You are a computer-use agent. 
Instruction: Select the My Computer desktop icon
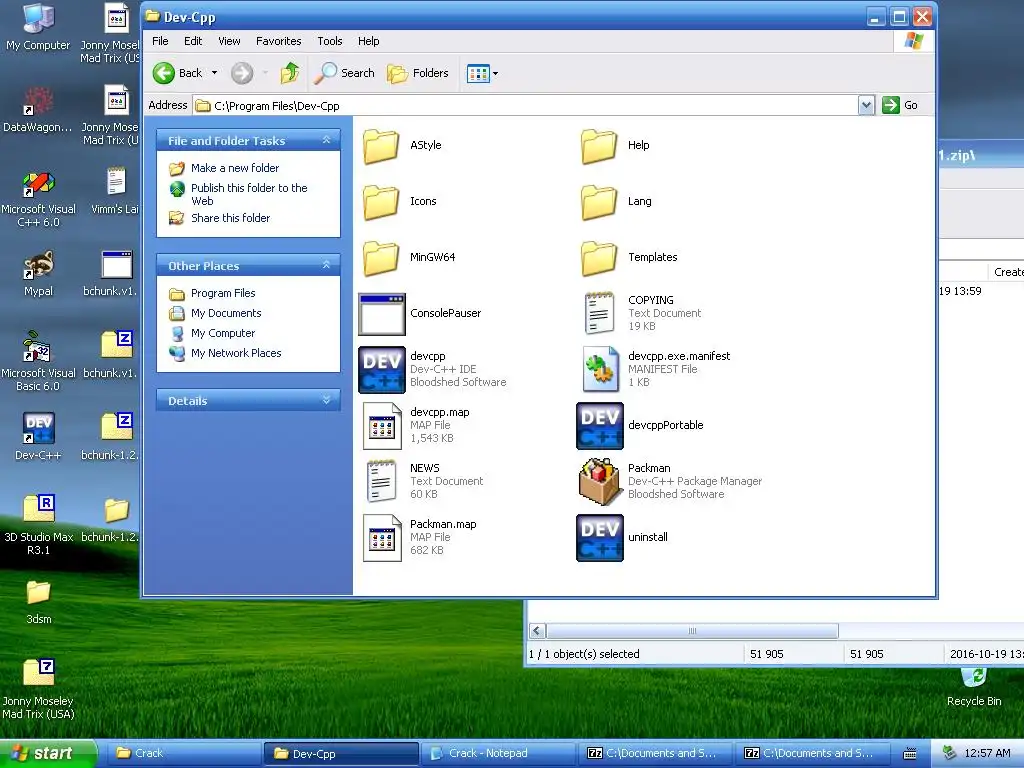click(38, 28)
